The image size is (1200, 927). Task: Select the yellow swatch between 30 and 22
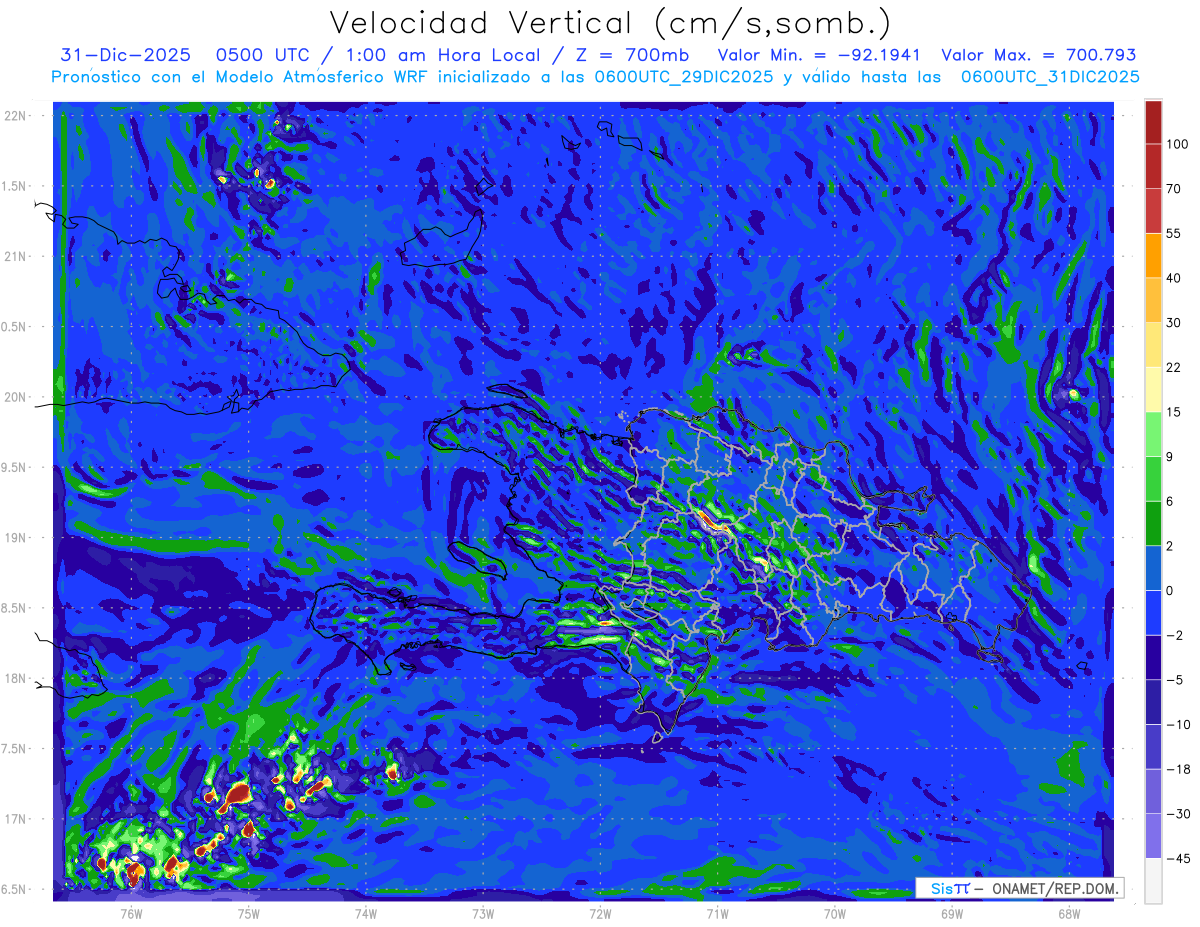1153,344
